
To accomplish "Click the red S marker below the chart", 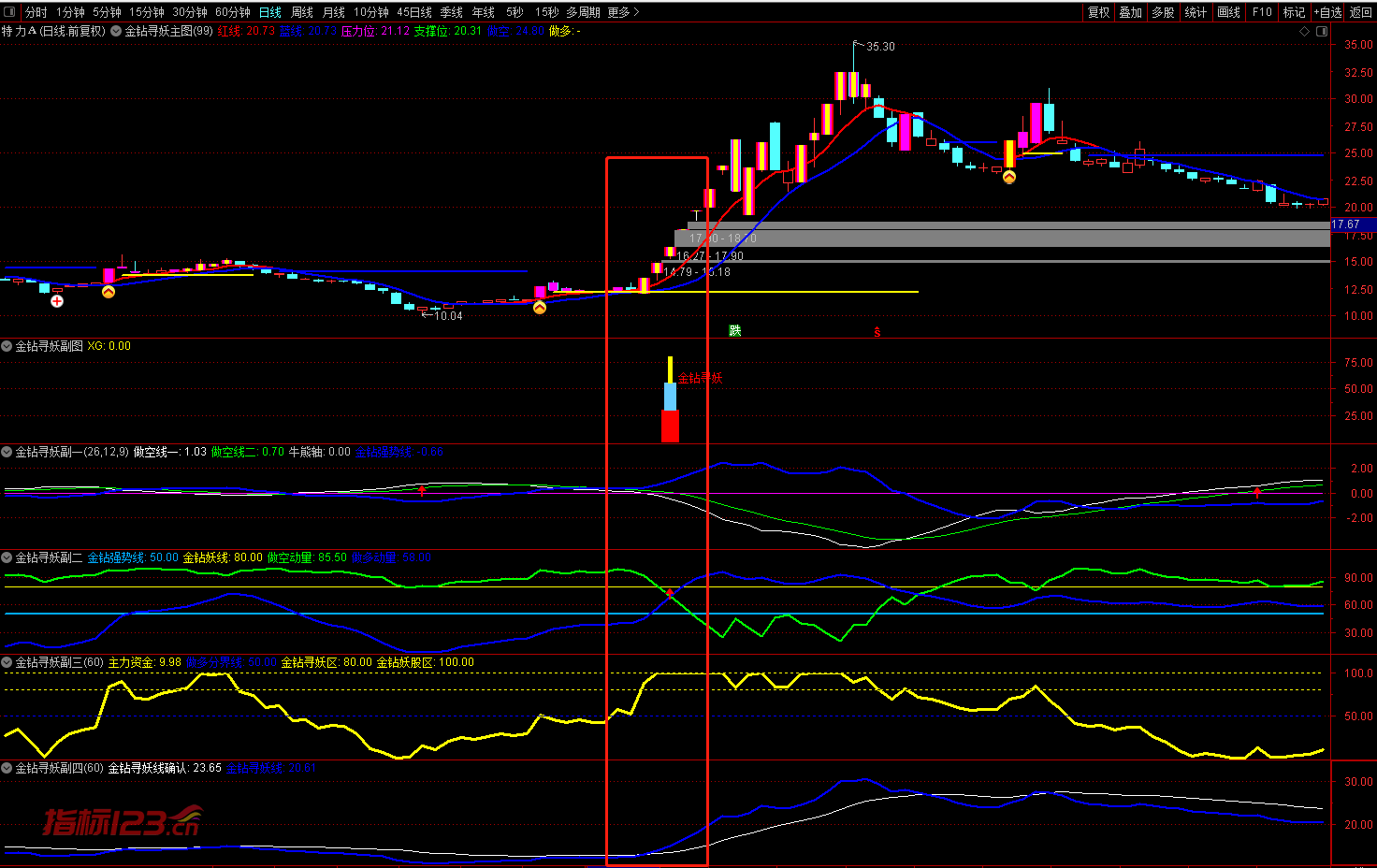I will click(877, 332).
